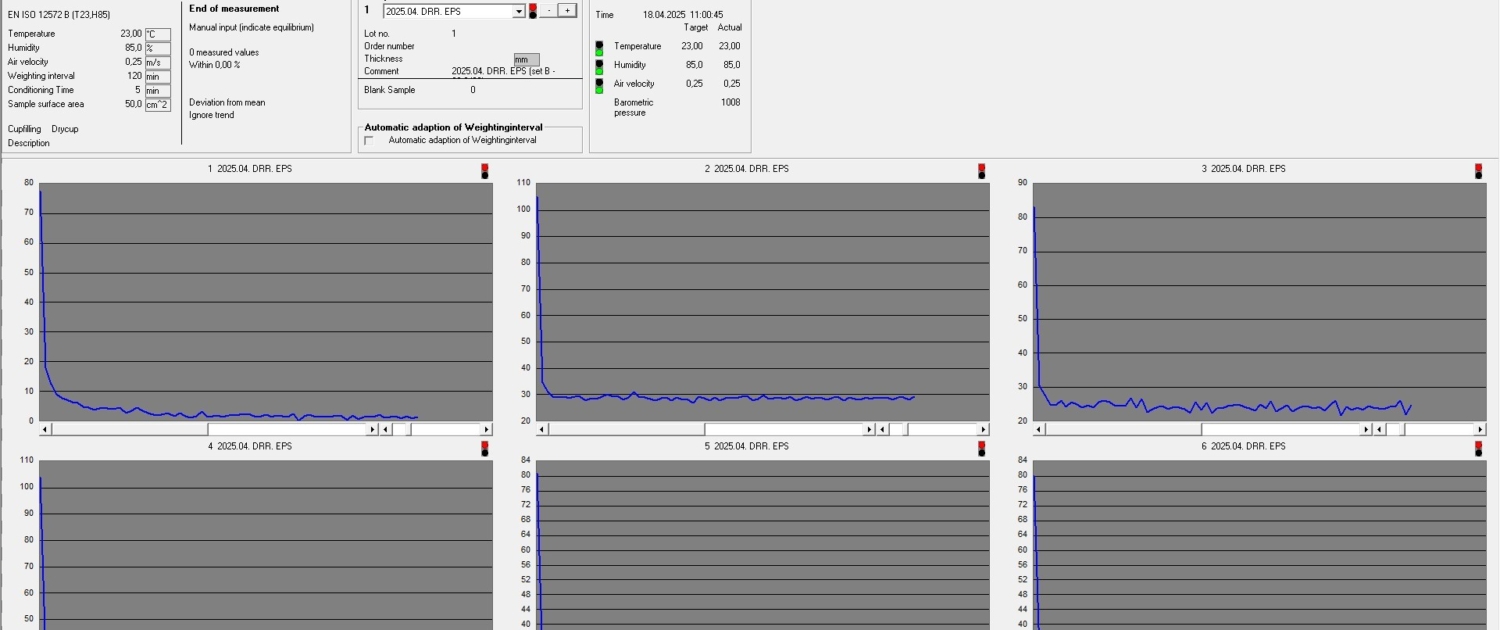Click the status light above chart 1
Image resolution: width=1500 pixels, height=630 pixels.
pos(485,171)
